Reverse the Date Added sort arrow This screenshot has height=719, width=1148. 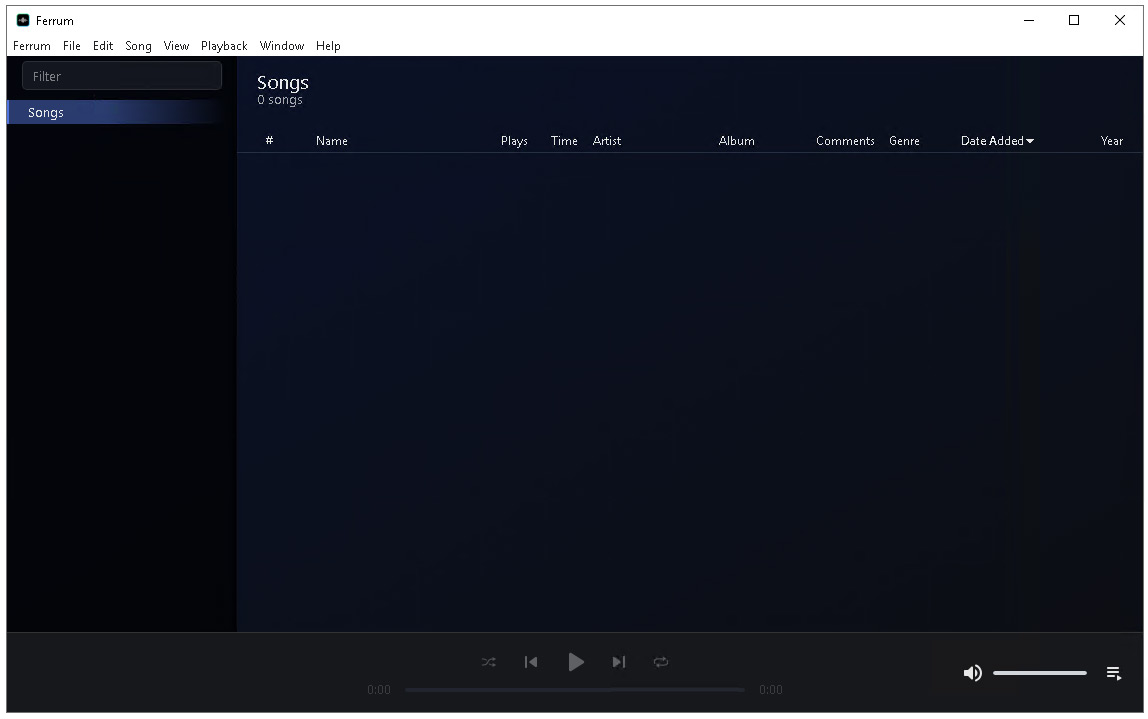click(1030, 141)
